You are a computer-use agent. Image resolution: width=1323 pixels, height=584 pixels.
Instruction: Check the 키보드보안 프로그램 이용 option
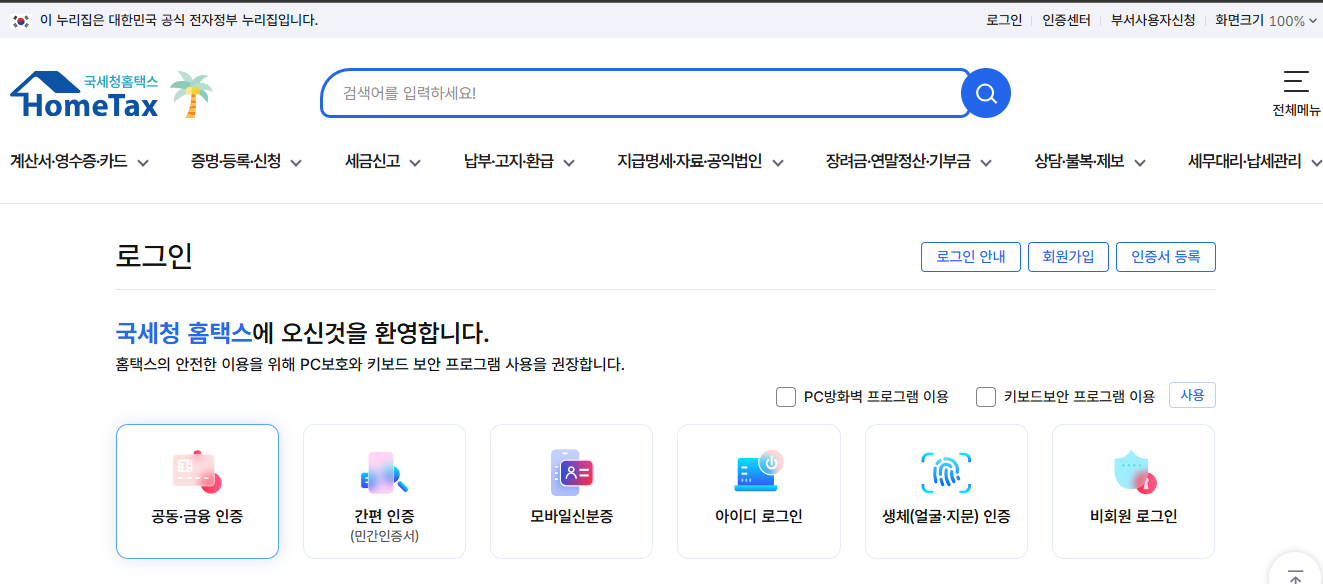pyautogui.click(x=985, y=396)
